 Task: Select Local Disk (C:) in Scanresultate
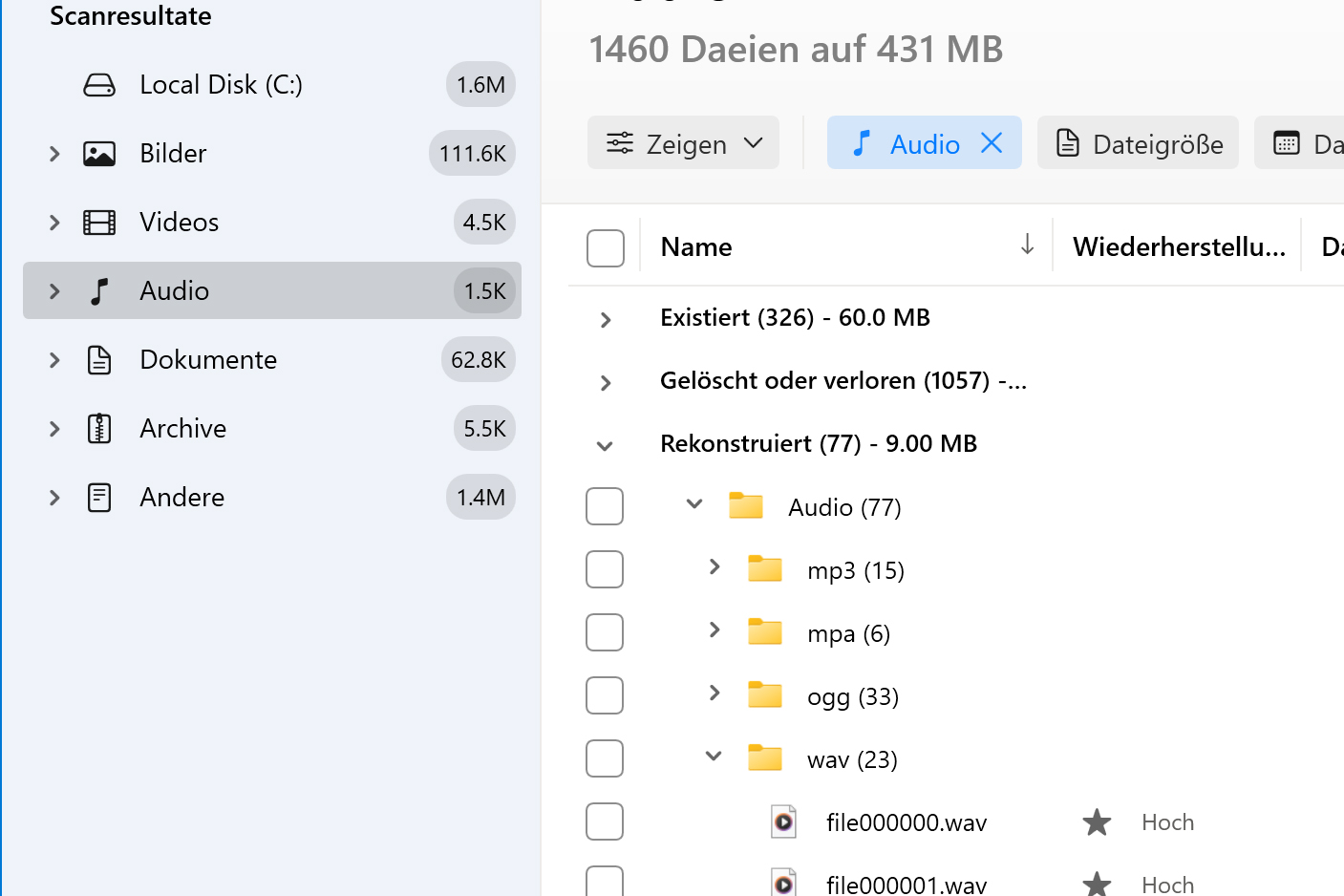click(272, 85)
